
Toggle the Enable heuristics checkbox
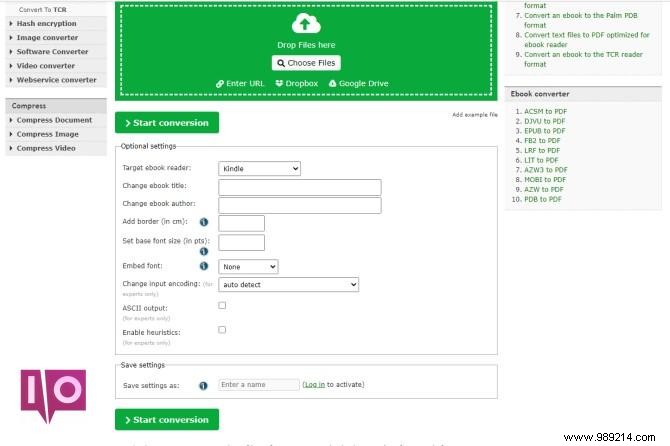pos(222,329)
